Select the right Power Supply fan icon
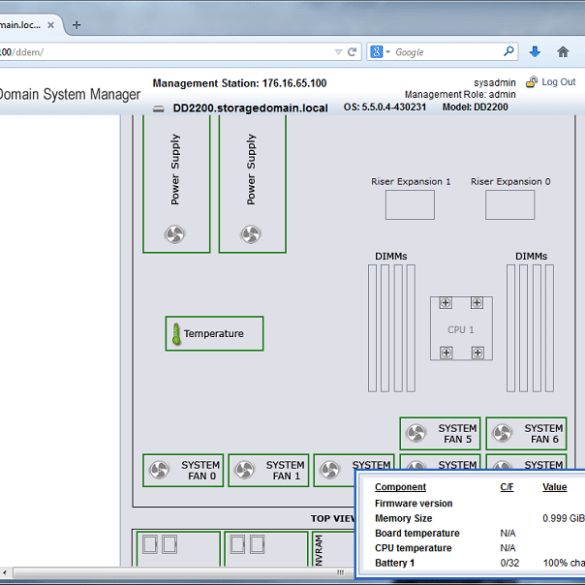The height and width of the screenshot is (585, 585). click(251, 234)
